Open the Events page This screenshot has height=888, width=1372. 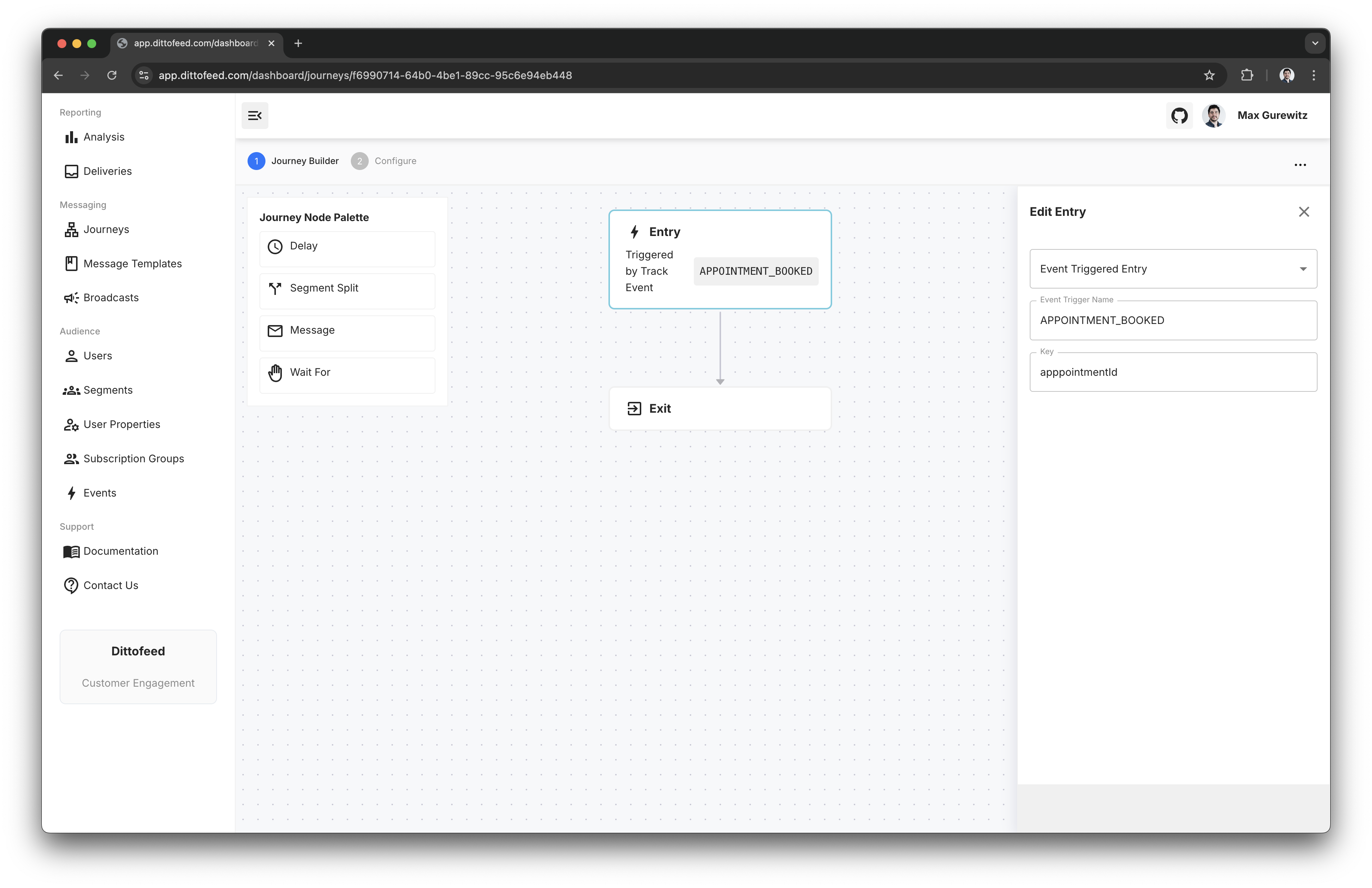coord(99,493)
